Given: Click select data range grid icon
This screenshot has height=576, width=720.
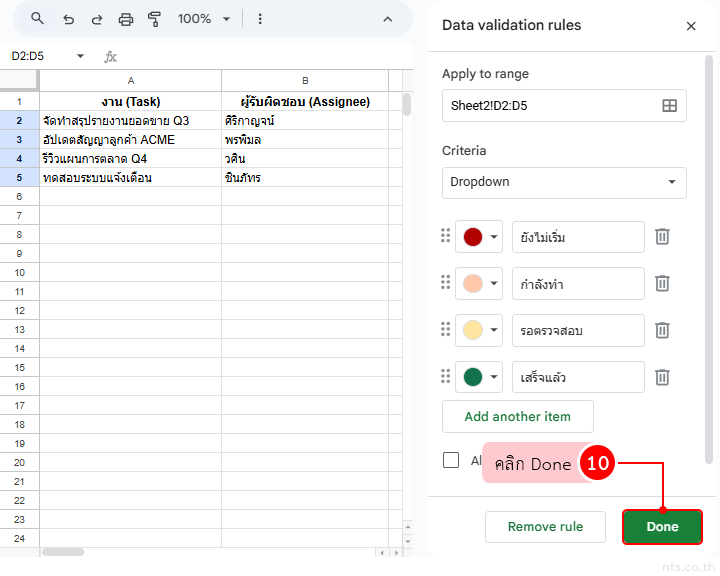Looking at the screenshot, I should (x=670, y=105).
